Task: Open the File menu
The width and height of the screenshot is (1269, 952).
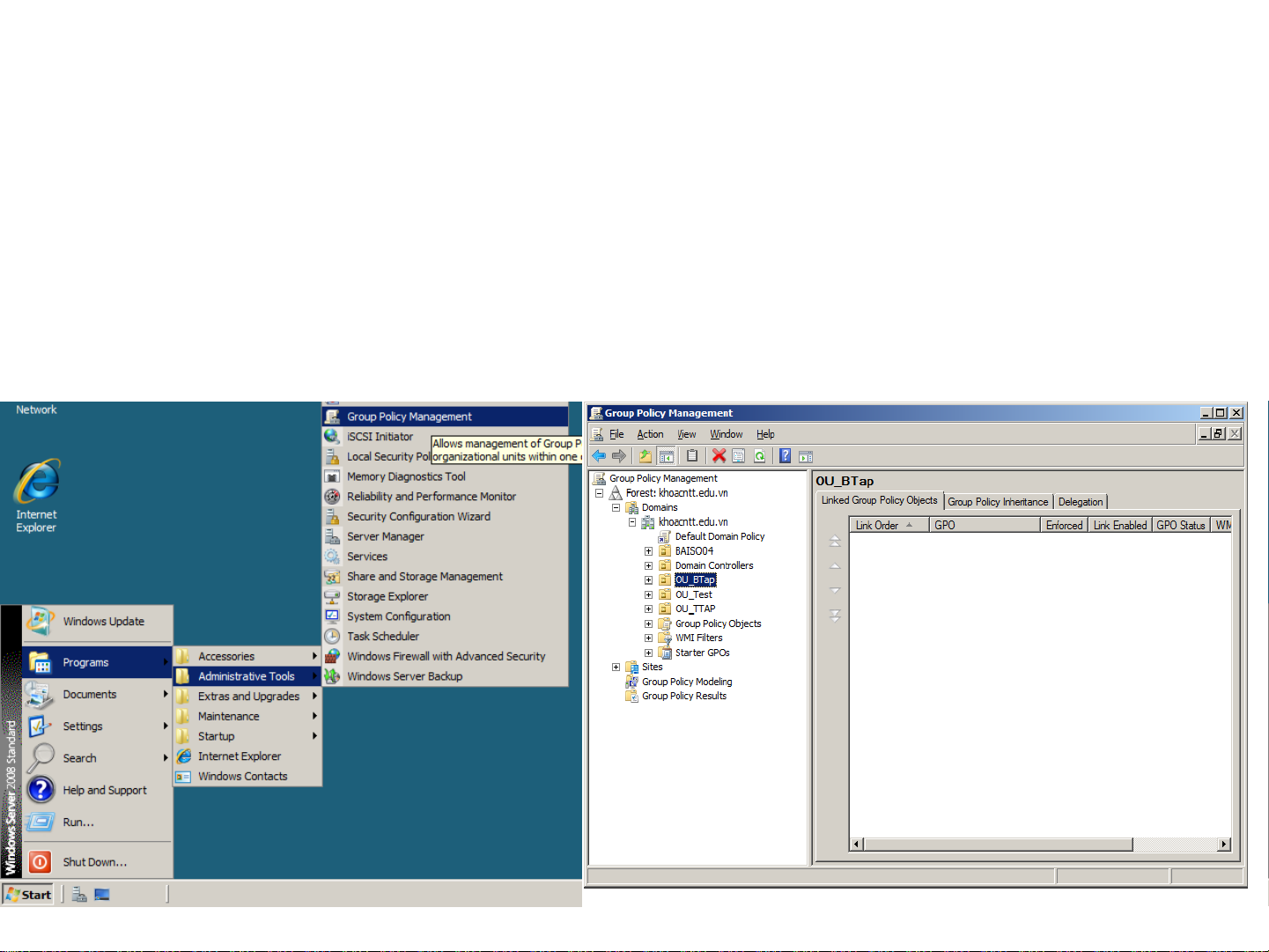Action: pos(616,434)
